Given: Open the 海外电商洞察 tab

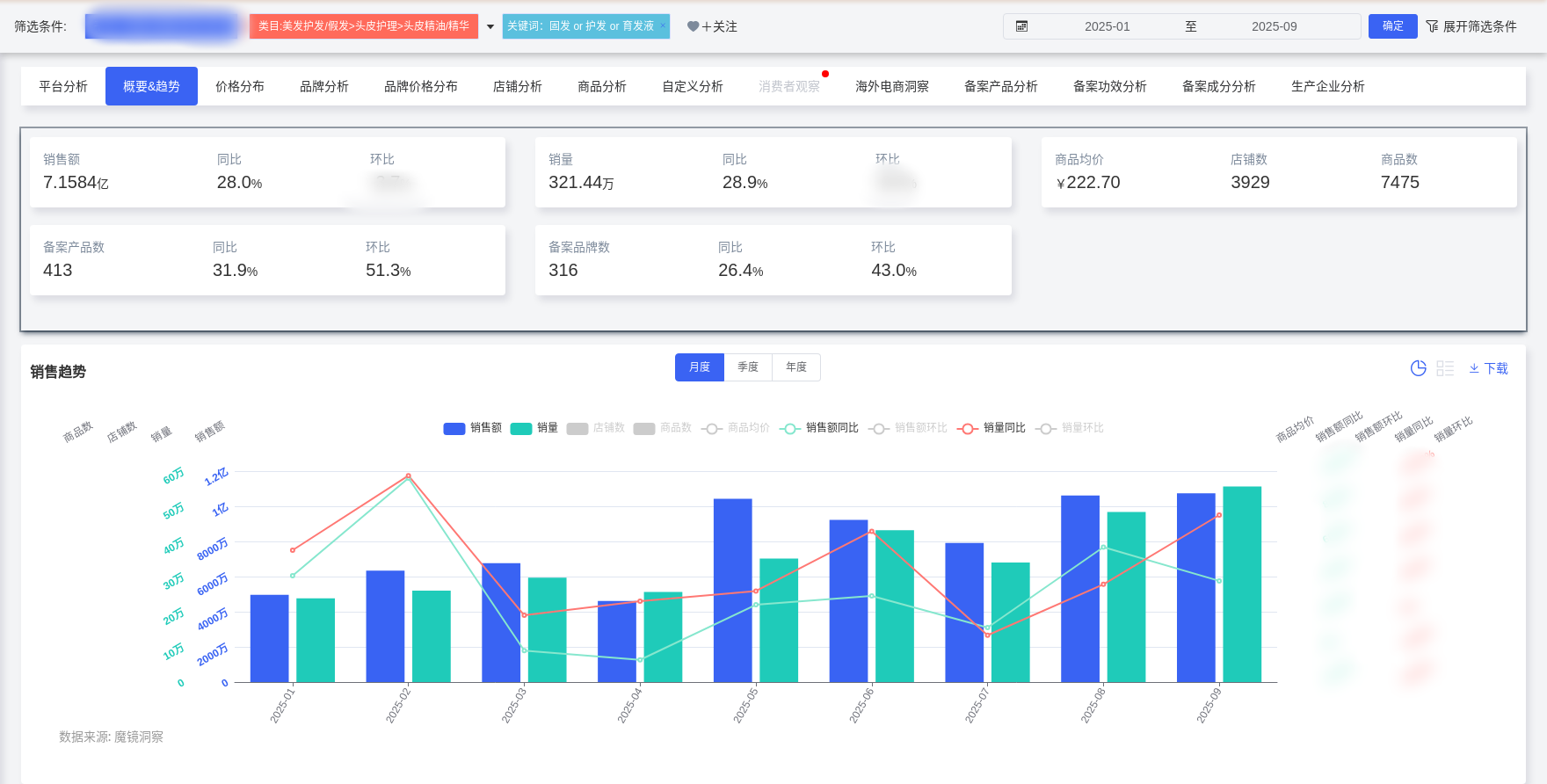Looking at the screenshot, I should pyautogui.click(x=891, y=86).
